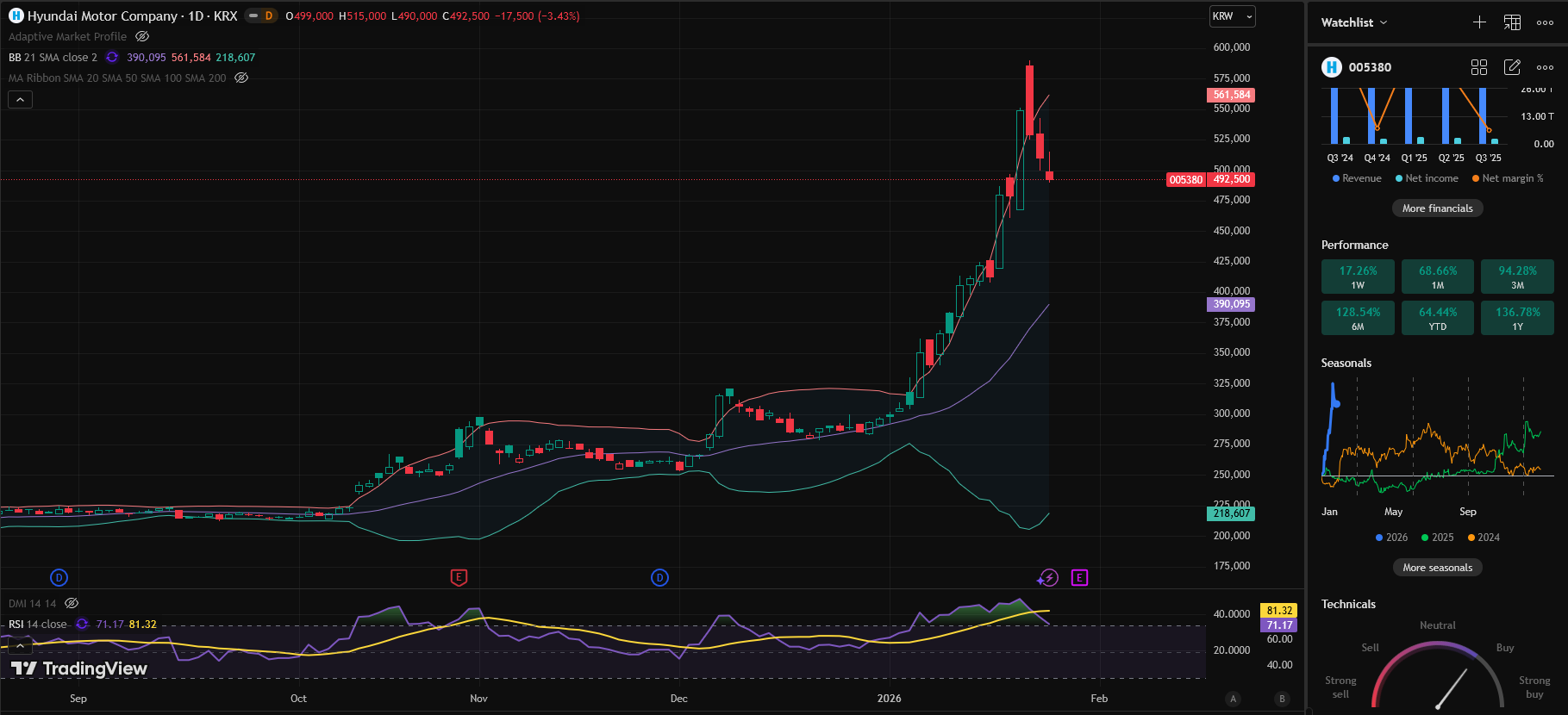Click the B scale button at bottom right
1568x715 pixels.
1282,699
